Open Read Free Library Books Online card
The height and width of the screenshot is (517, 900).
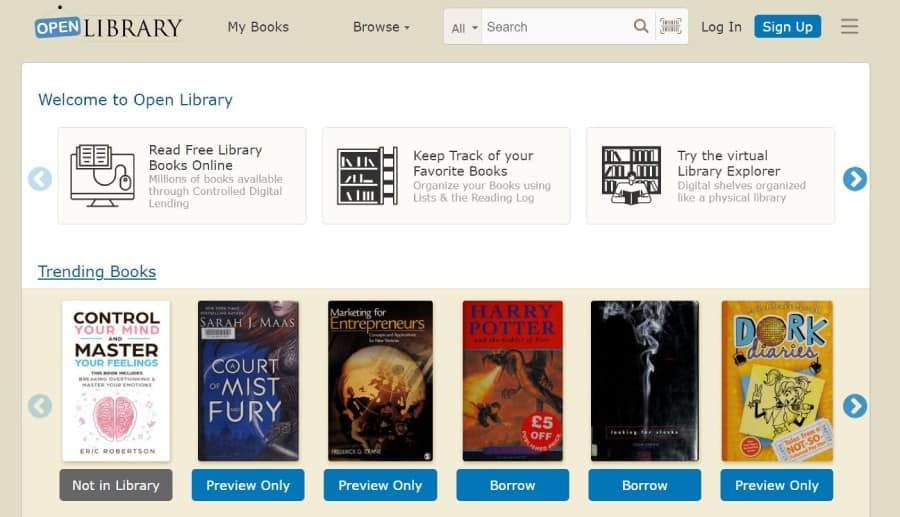182,176
